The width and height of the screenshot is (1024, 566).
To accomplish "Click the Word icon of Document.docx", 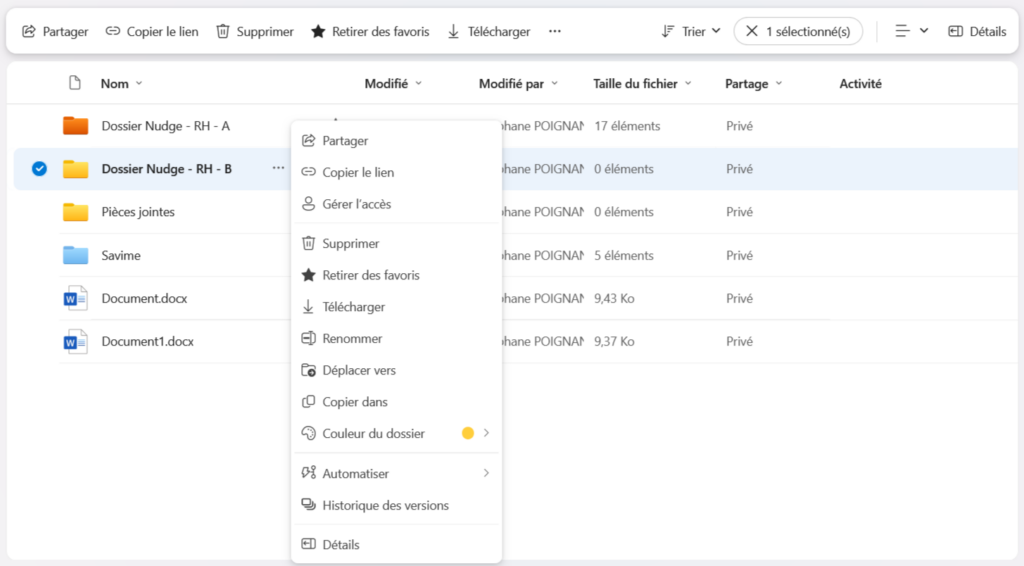I will pyautogui.click(x=75, y=298).
